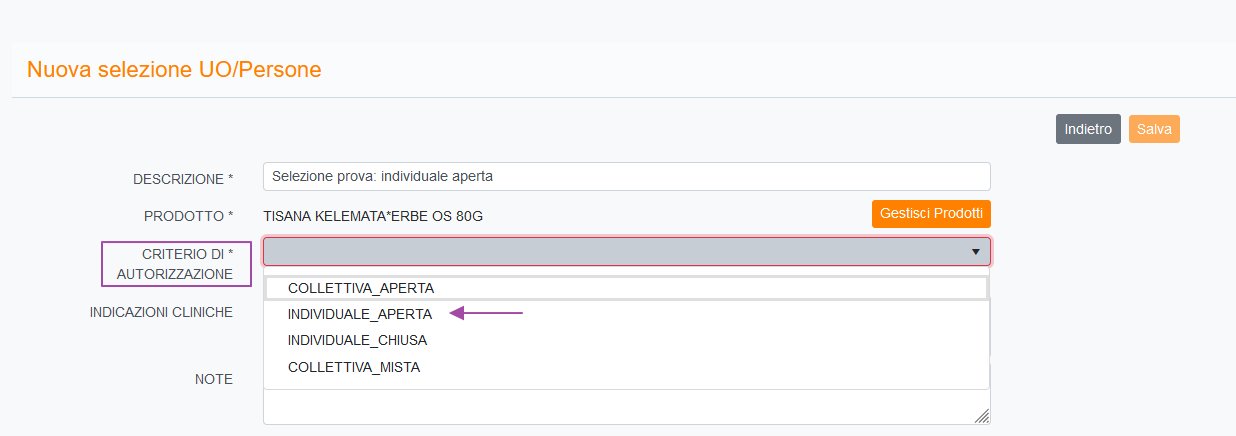Viewport: 1236px width, 436px height.
Task: Choose INDIVIDUALE_APERTA from the list
Action: tap(360, 314)
